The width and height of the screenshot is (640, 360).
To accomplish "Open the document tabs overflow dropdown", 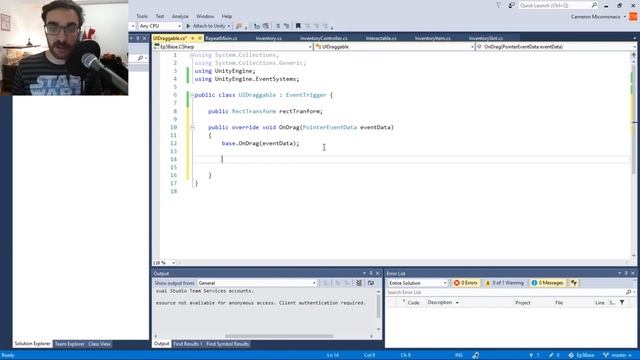I will click(x=634, y=38).
